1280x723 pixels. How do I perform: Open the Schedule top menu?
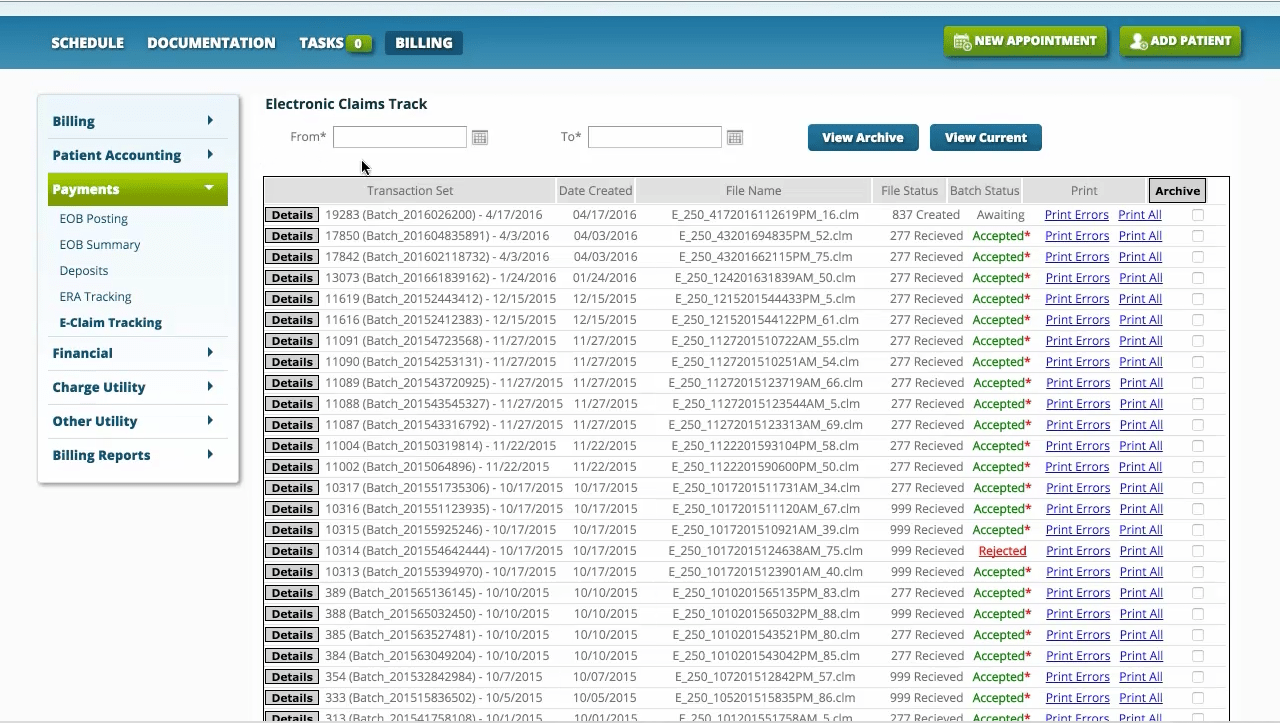88,43
